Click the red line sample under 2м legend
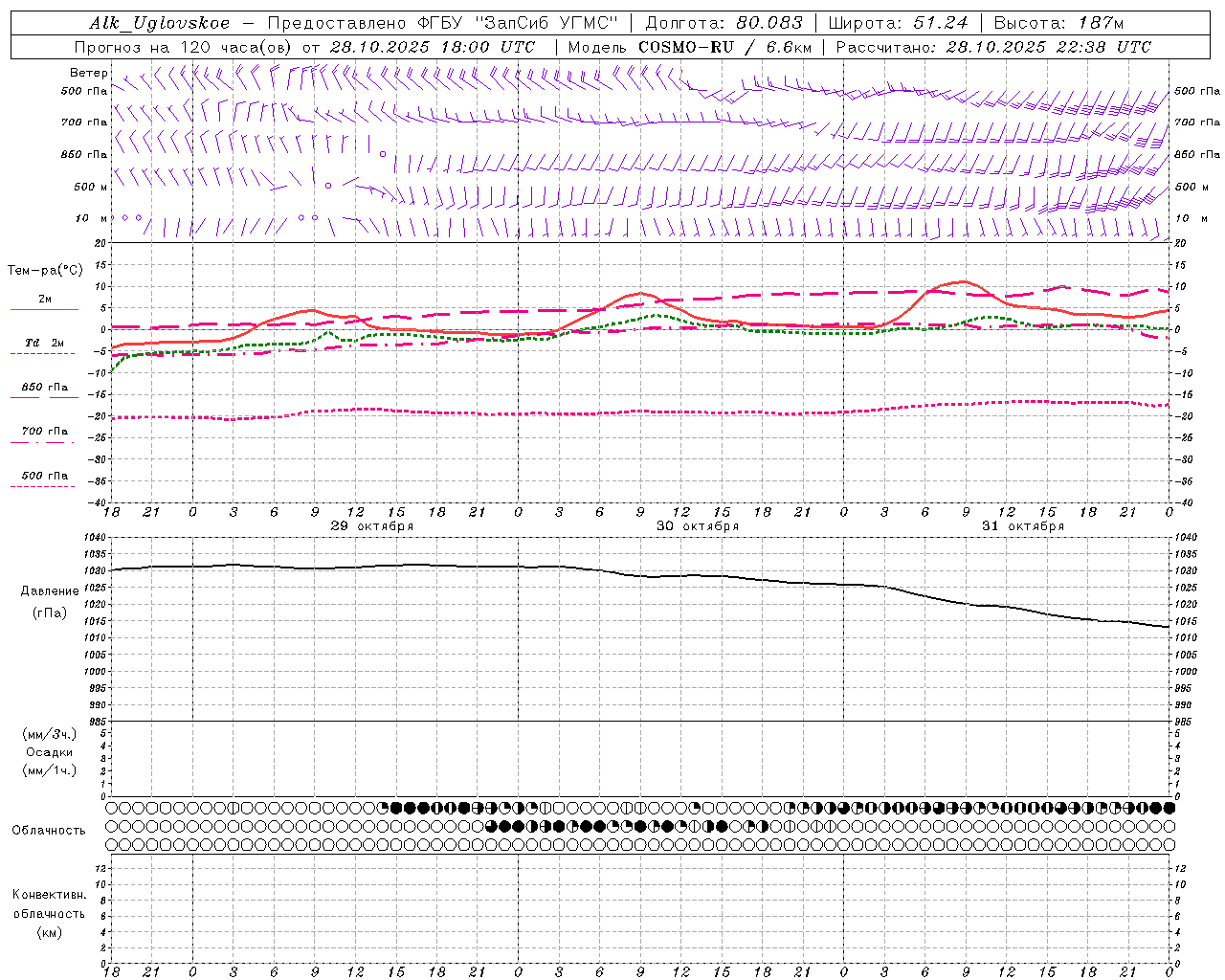This screenshot has width=1225, height=980. coord(44,310)
